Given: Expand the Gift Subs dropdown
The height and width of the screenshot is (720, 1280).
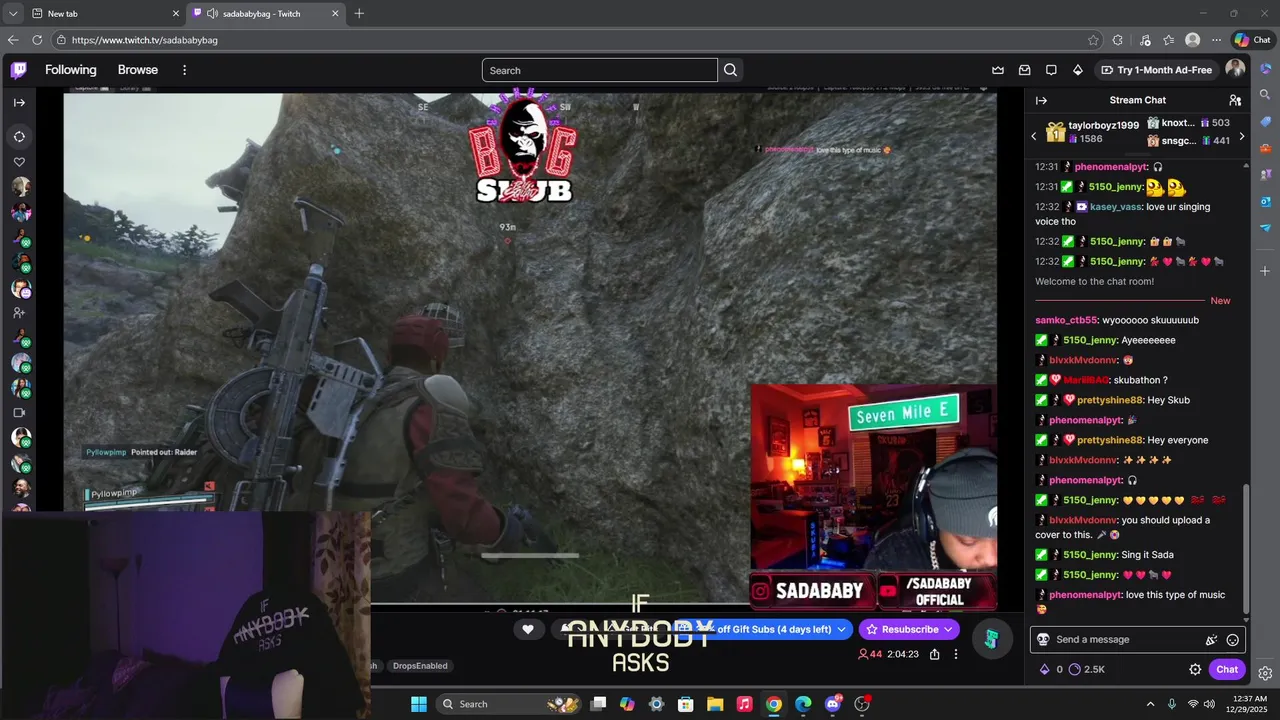Looking at the screenshot, I should (x=842, y=629).
